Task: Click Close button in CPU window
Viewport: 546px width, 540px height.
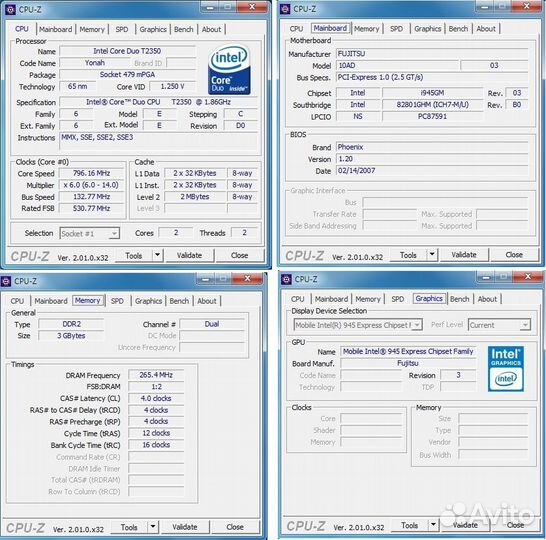Action: [240, 255]
